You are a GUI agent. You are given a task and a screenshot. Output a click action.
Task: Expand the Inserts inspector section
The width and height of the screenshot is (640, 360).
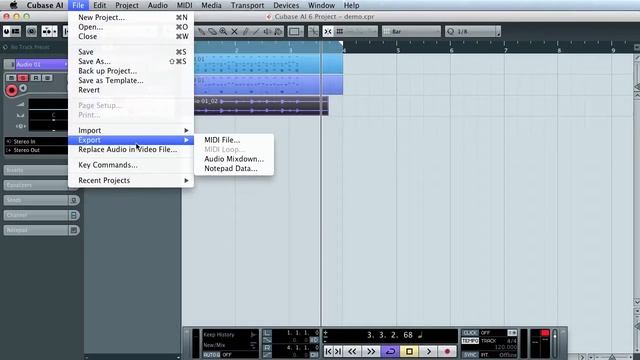click(x=36, y=170)
